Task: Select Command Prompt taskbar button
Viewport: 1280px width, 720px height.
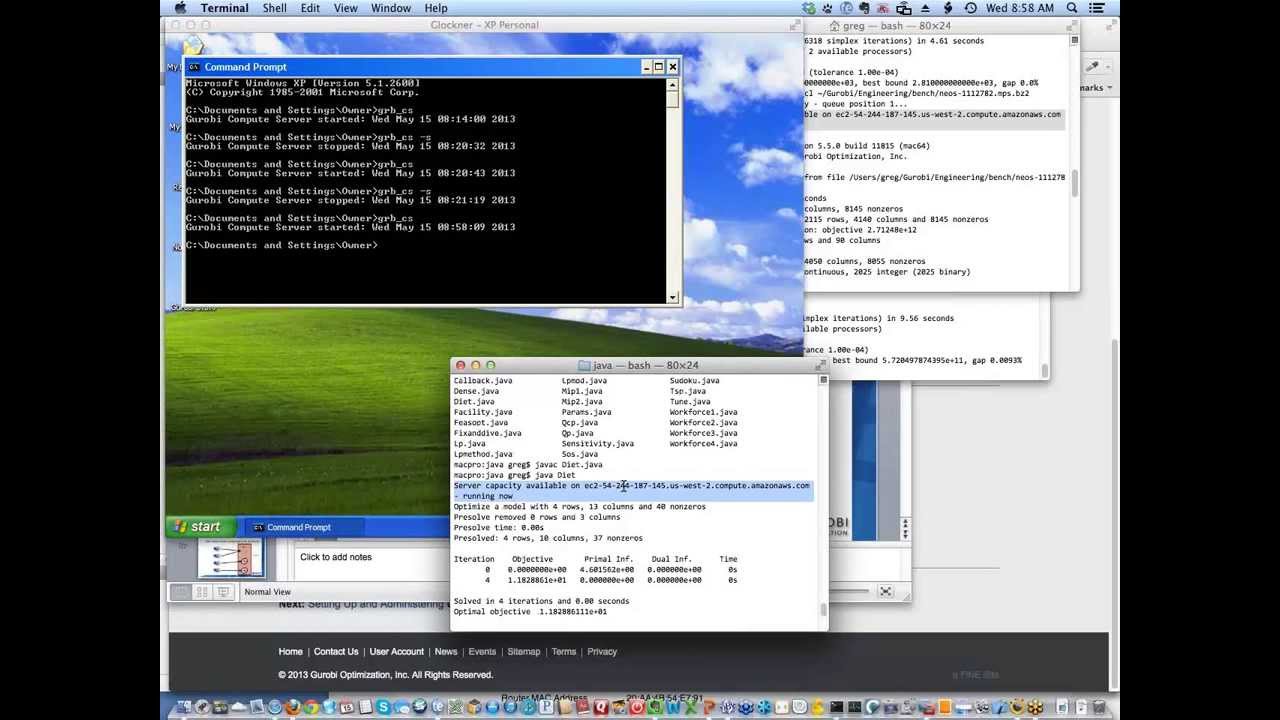Action: point(305,527)
